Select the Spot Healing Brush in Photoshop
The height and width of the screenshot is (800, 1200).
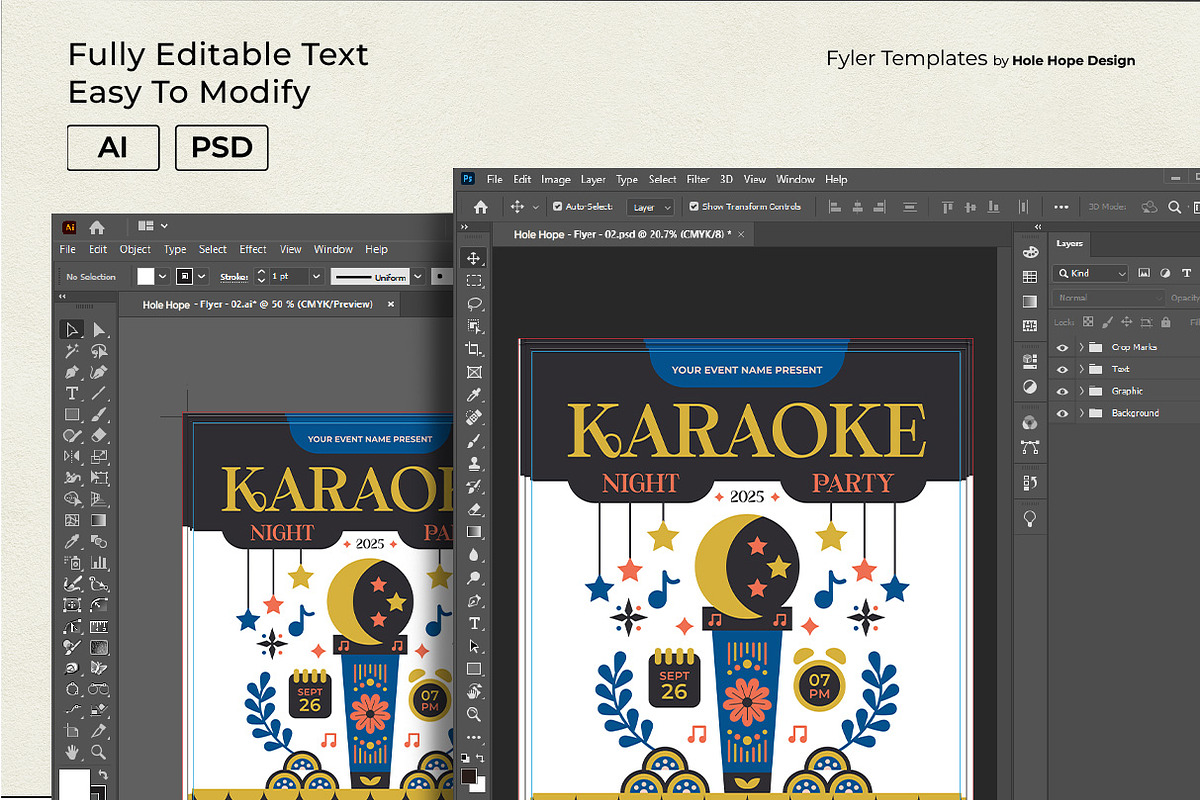[474, 417]
